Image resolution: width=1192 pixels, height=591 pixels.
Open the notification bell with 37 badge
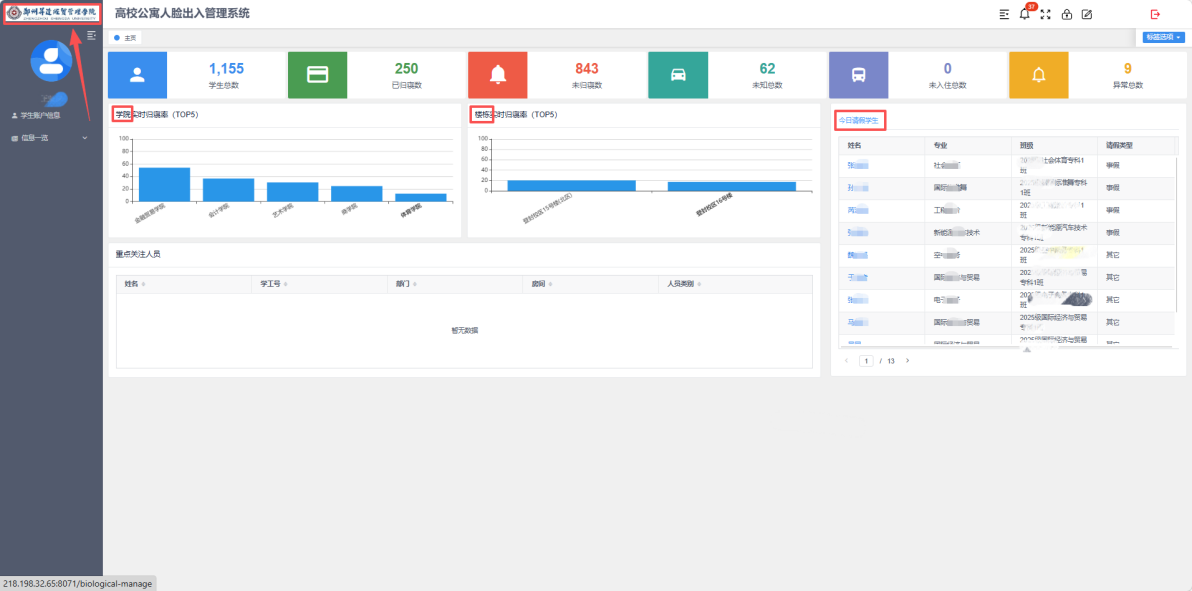[x=1024, y=14]
